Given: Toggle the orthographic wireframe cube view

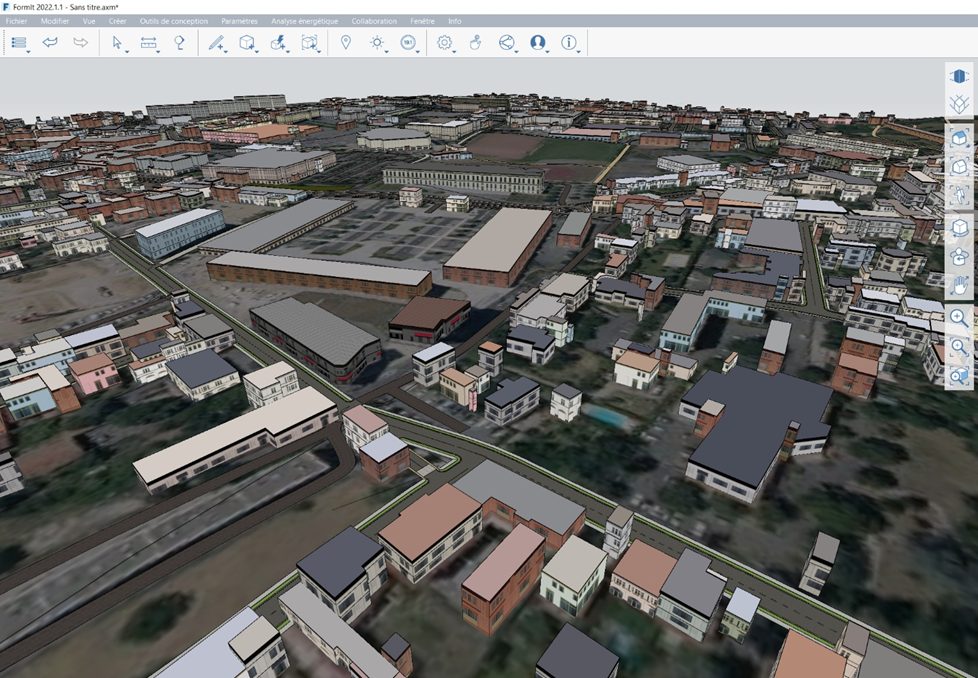Looking at the screenshot, I should (x=959, y=104).
